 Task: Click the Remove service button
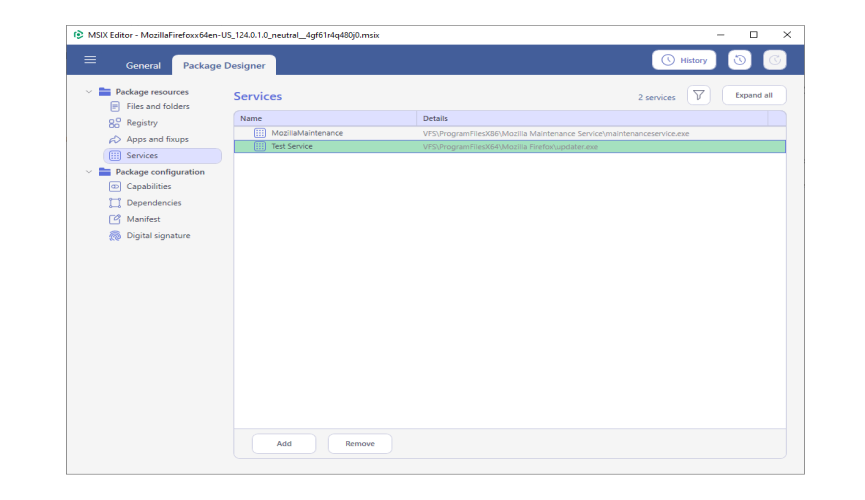tap(360, 444)
